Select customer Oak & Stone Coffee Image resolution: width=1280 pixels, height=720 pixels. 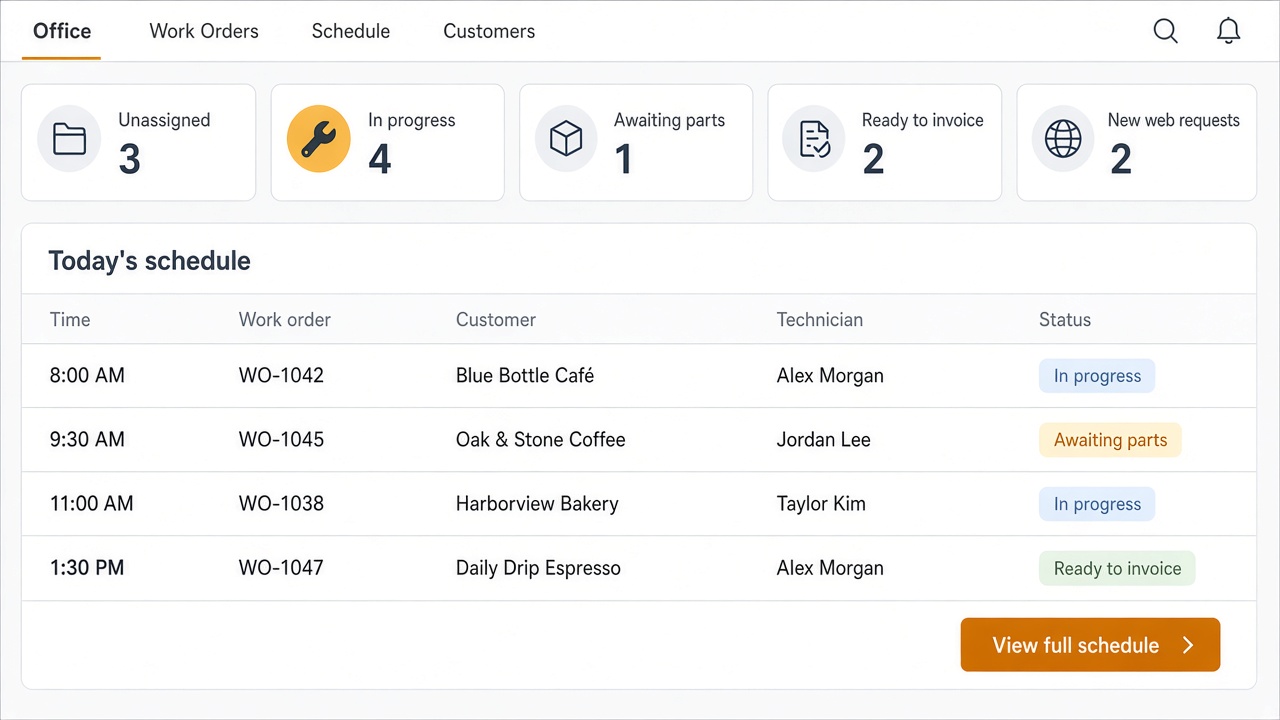(x=540, y=440)
